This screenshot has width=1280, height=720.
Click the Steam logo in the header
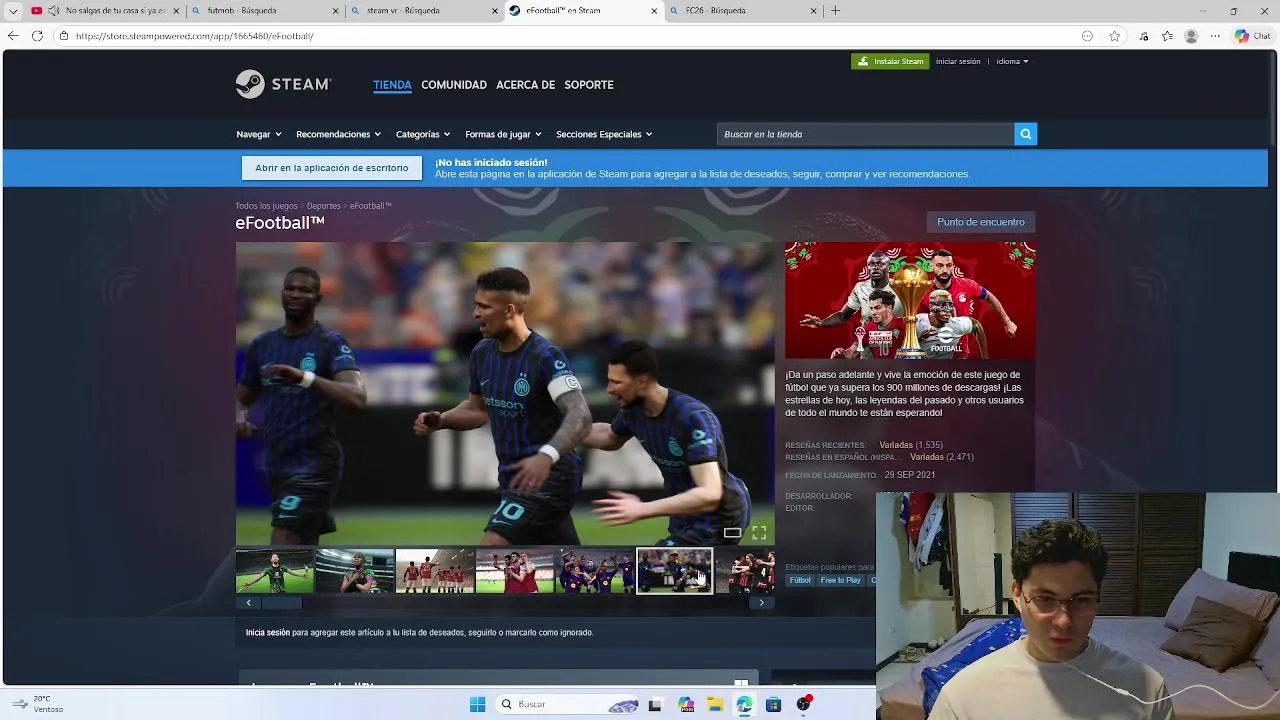283,84
